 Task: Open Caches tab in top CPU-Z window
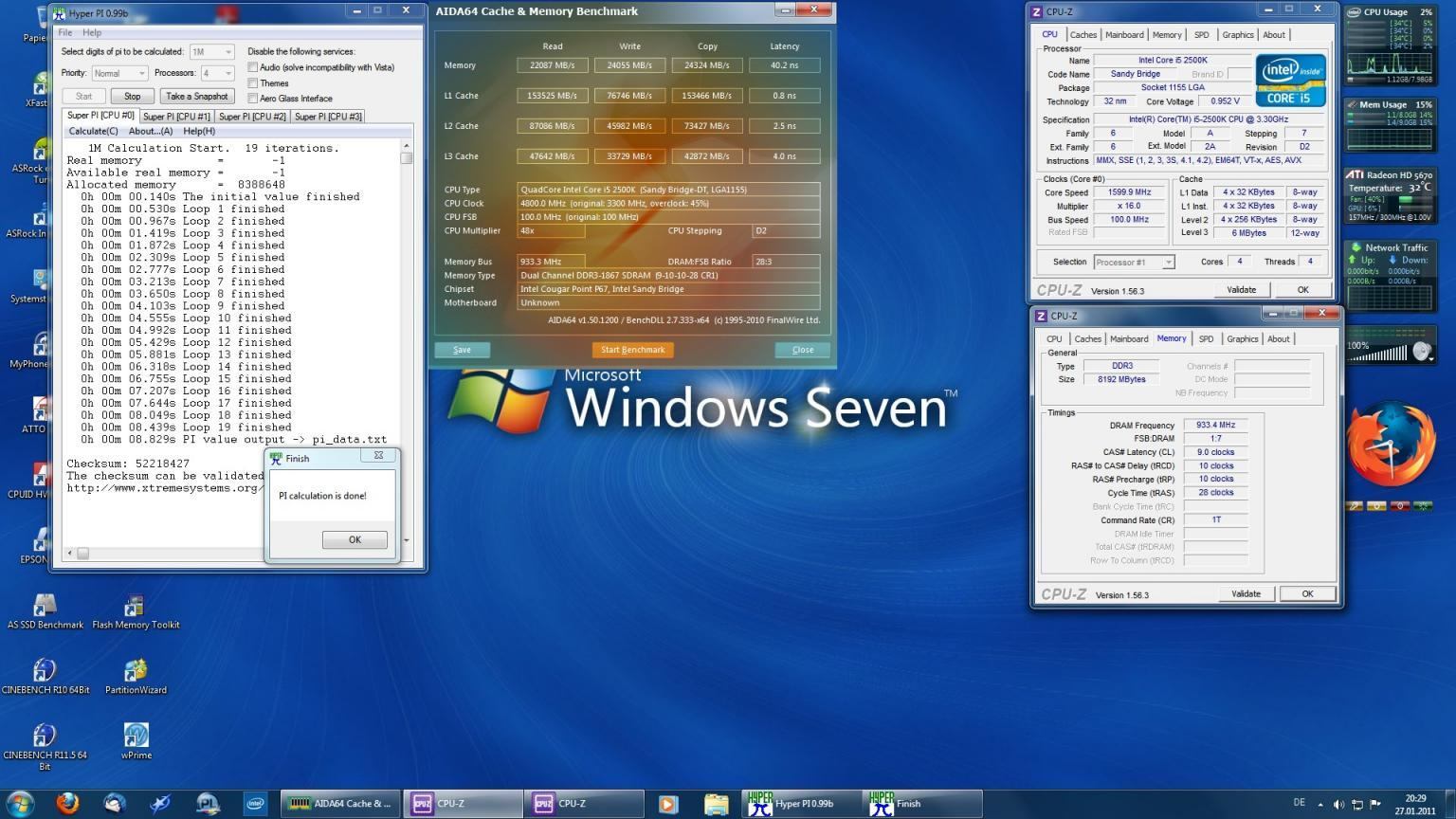point(1083,35)
